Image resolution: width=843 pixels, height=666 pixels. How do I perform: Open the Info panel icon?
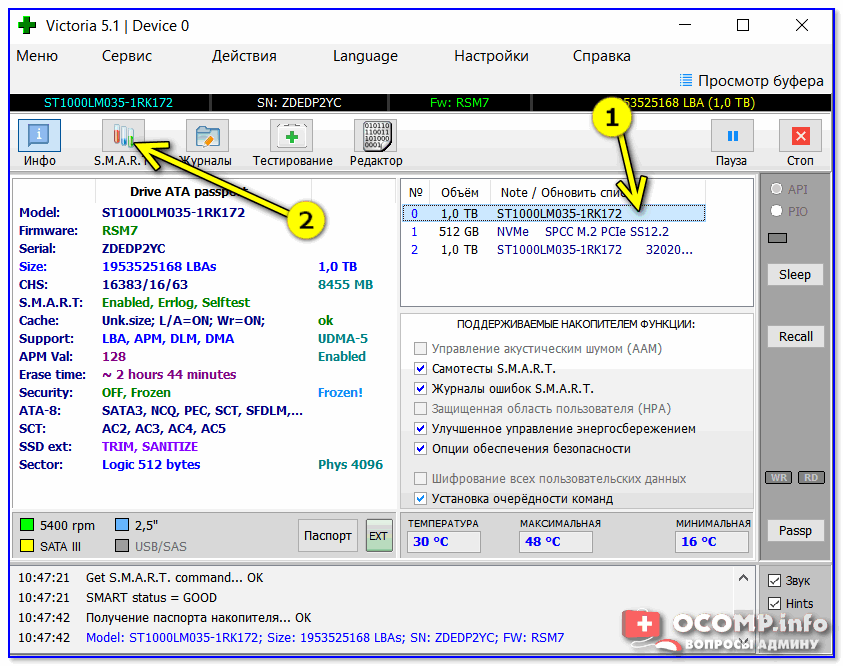tap(40, 137)
